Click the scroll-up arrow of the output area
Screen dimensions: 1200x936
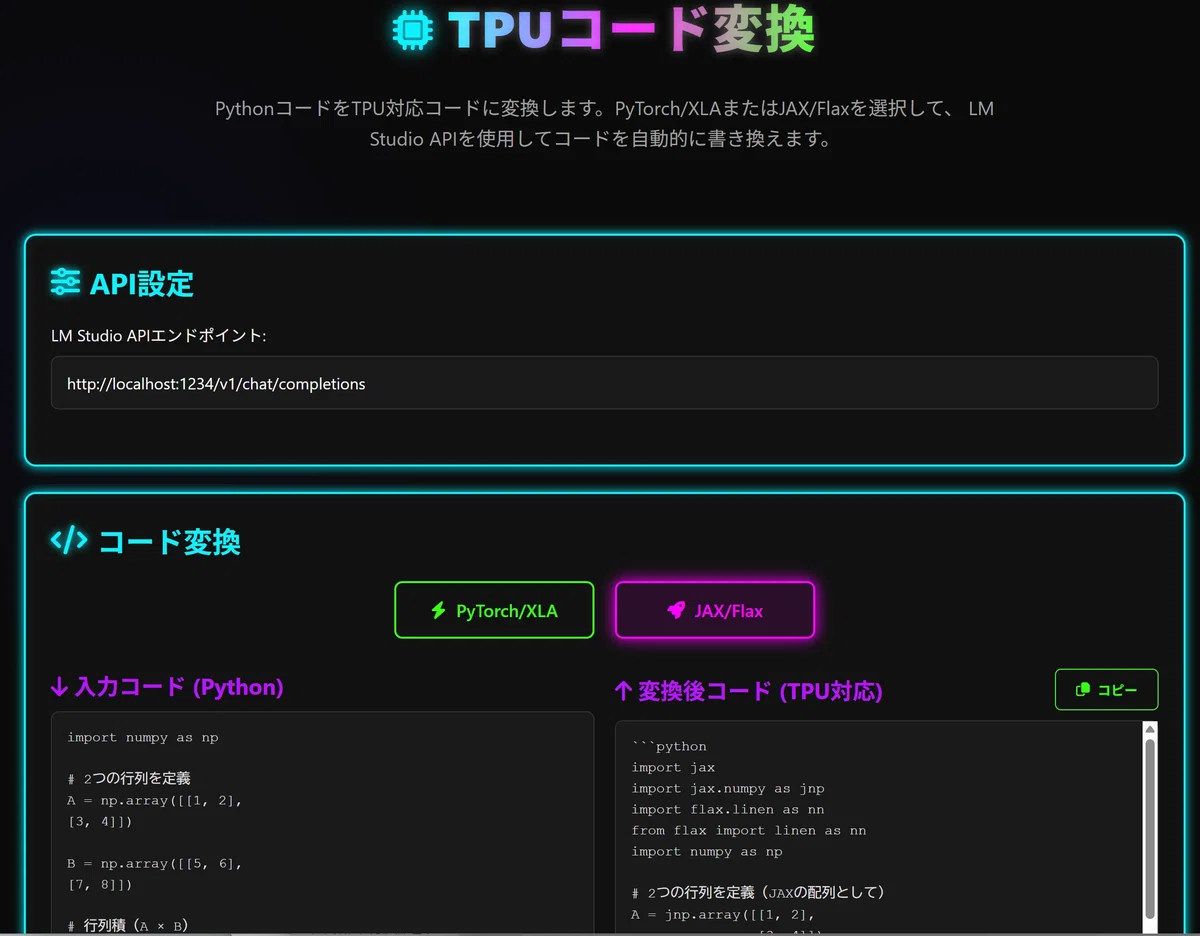1150,730
